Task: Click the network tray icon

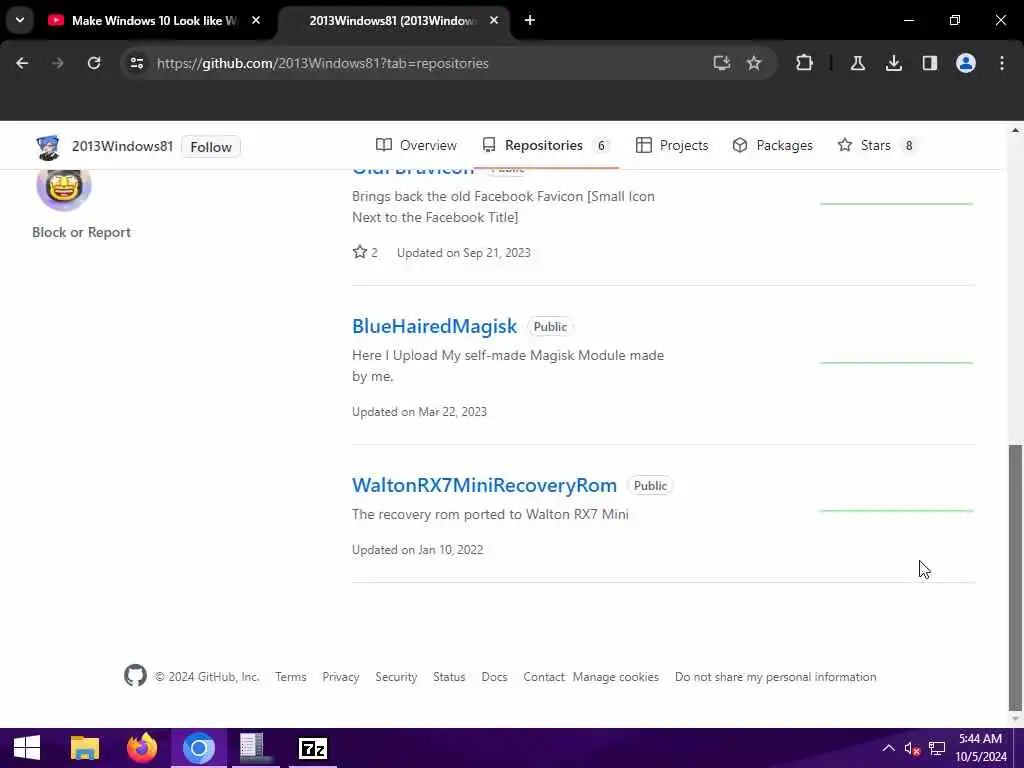Action: (937, 748)
